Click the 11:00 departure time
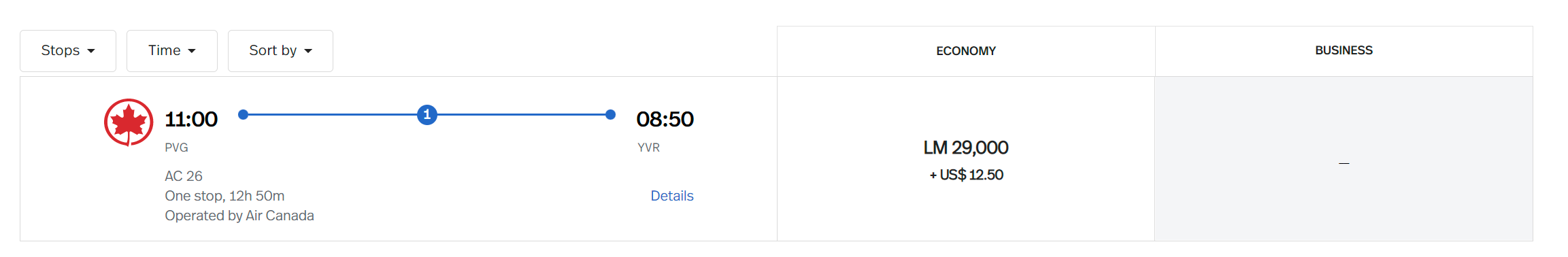Image resolution: width=1568 pixels, height=257 pixels. point(191,120)
